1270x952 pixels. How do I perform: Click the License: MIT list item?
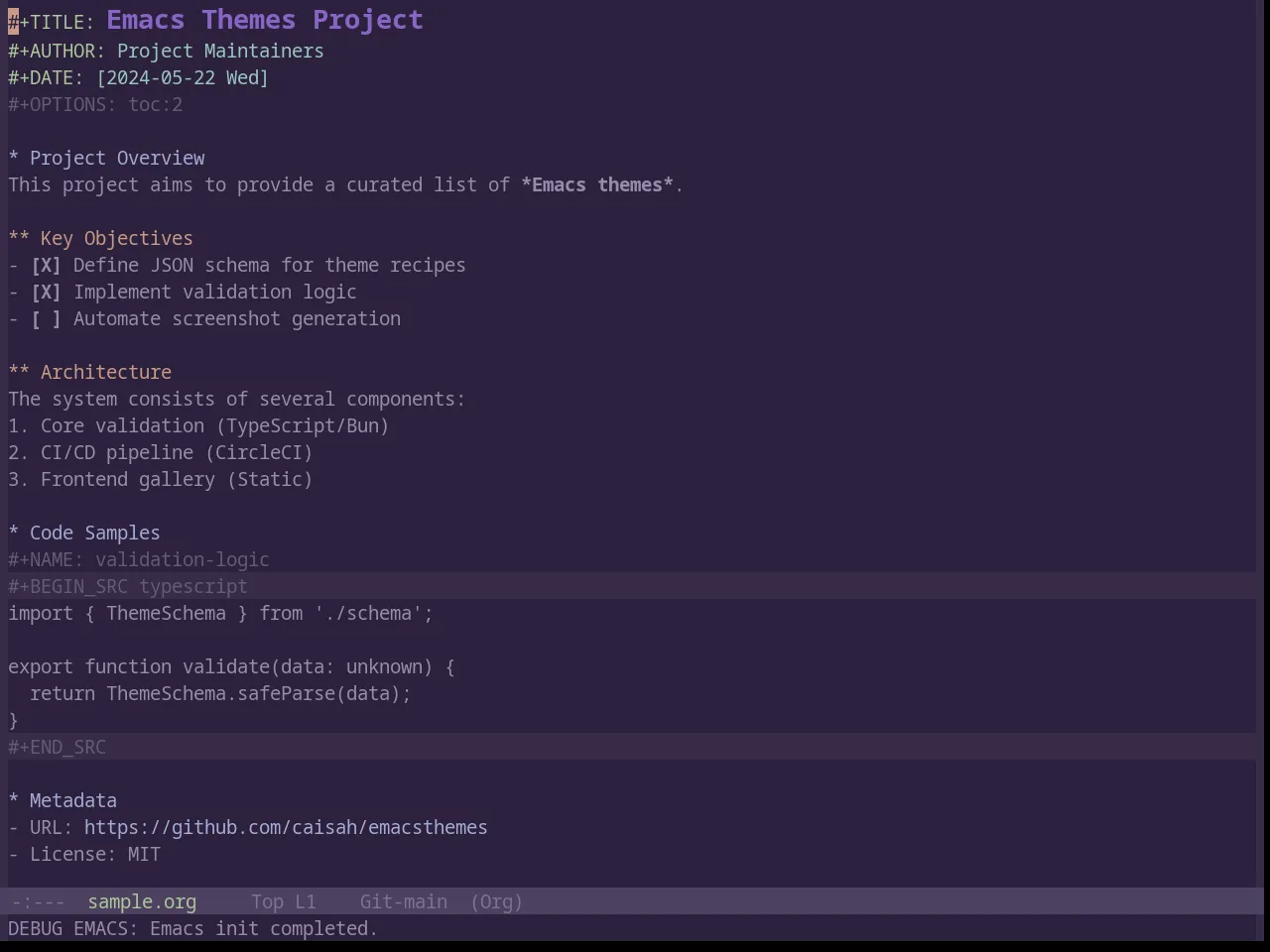coord(84,855)
